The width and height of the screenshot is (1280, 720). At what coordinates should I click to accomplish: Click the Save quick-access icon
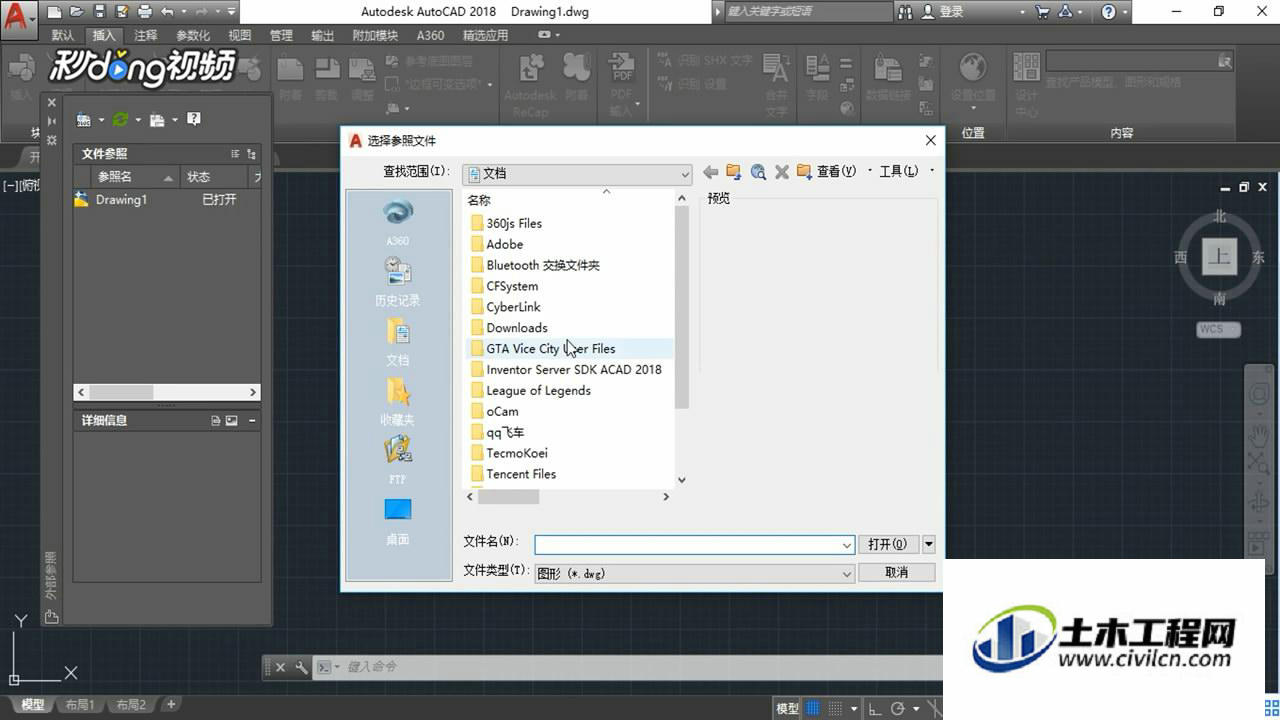point(99,12)
